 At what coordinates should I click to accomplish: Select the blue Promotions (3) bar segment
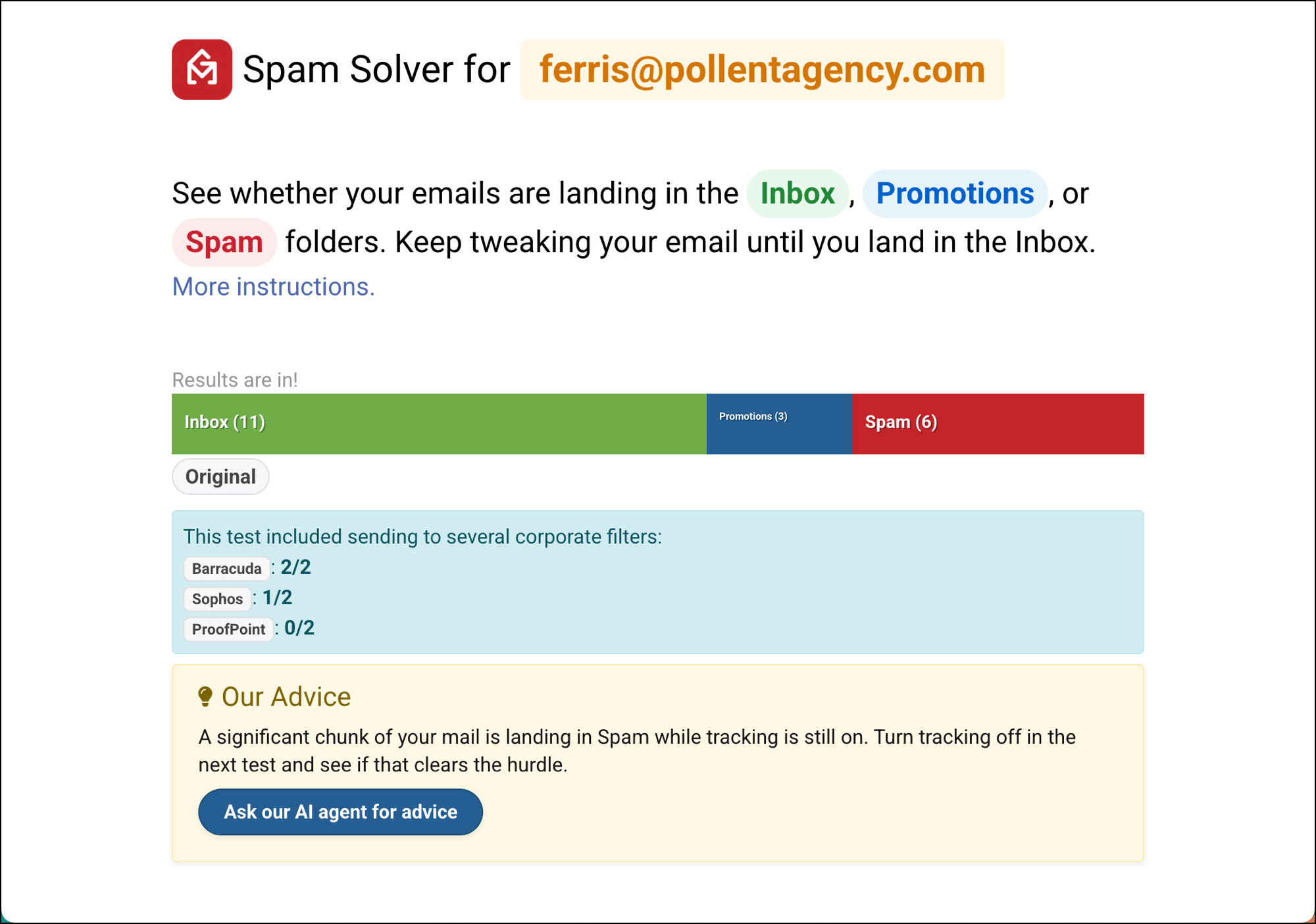(x=779, y=423)
